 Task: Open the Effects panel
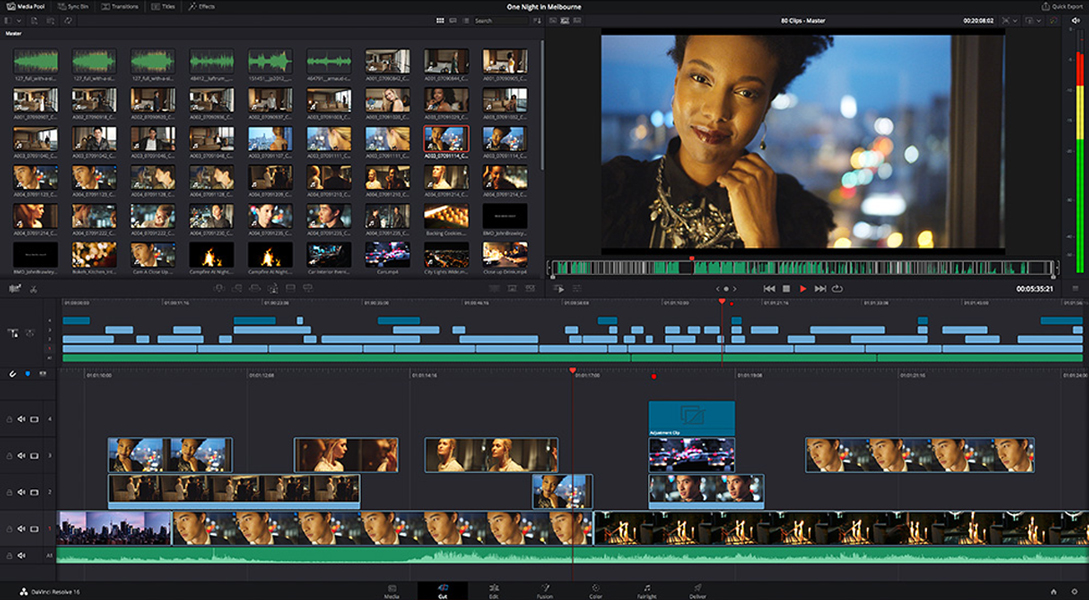(x=201, y=6)
